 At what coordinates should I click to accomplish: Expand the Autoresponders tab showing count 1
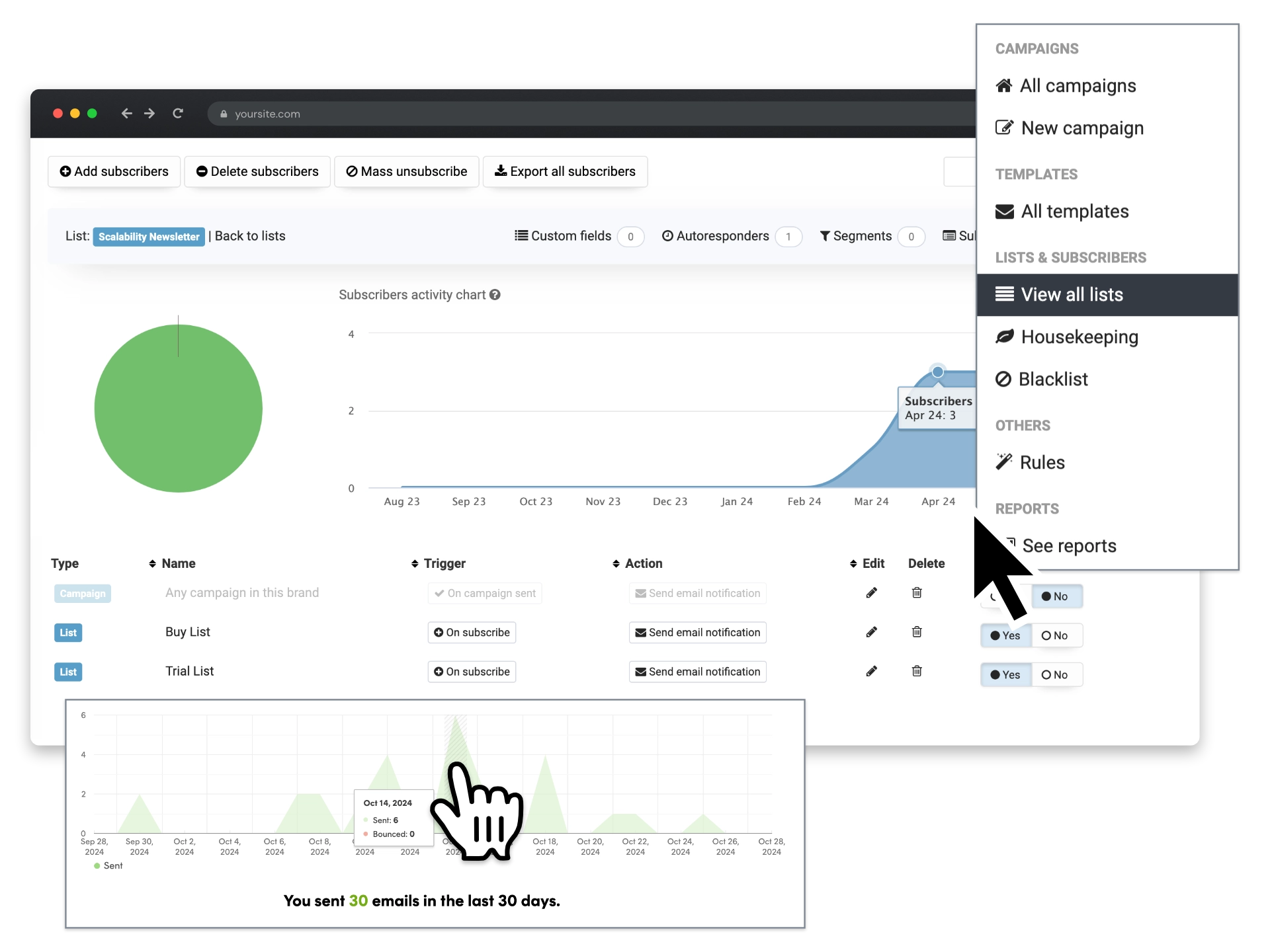click(x=722, y=236)
